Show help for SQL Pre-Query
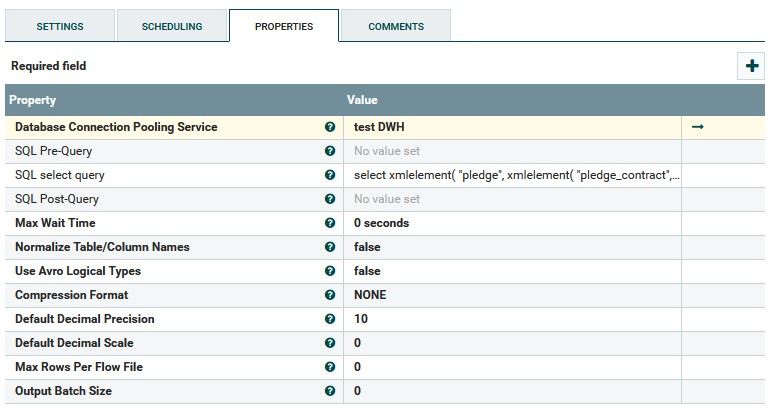The height and width of the screenshot is (408, 776). [330, 151]
